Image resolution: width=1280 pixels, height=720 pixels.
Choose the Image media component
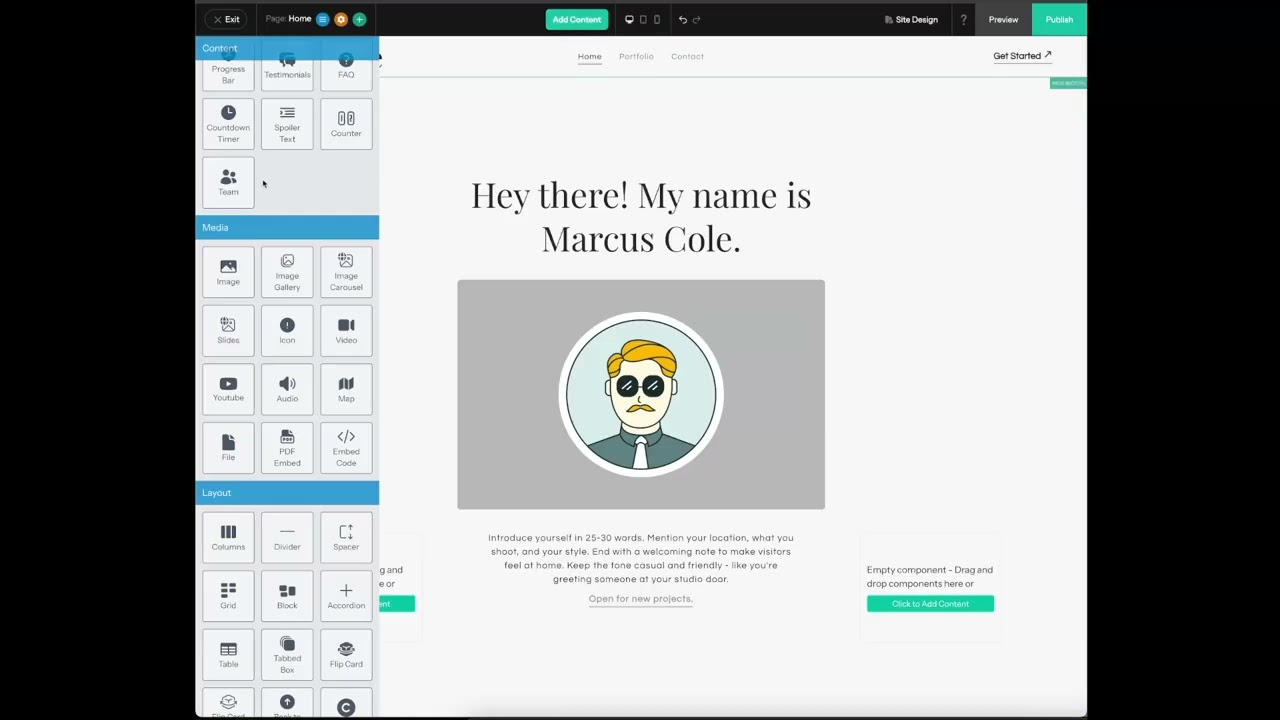228,272
